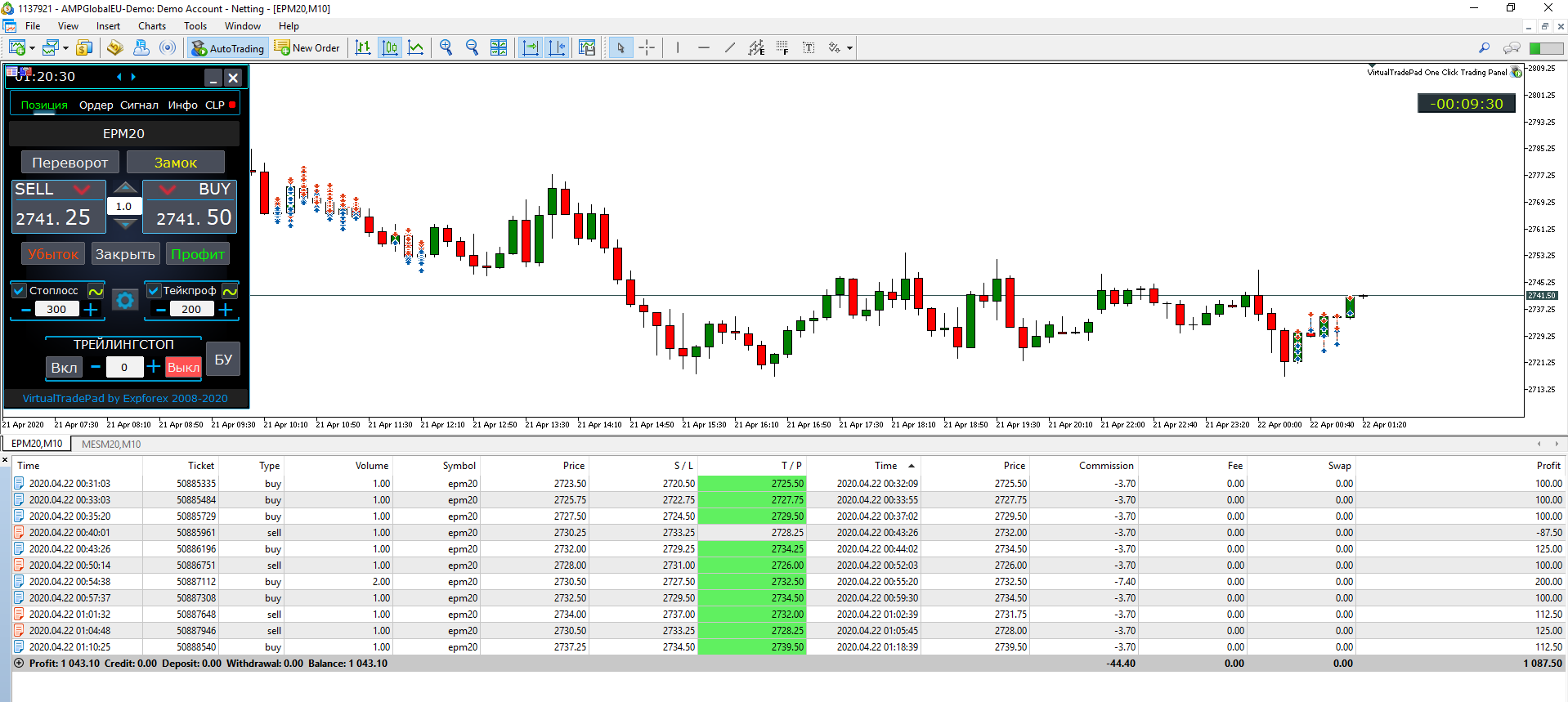This screenshot has height=702, width=1568.
Task: Toggle the CLP red indicator
Action: [232, 105]
